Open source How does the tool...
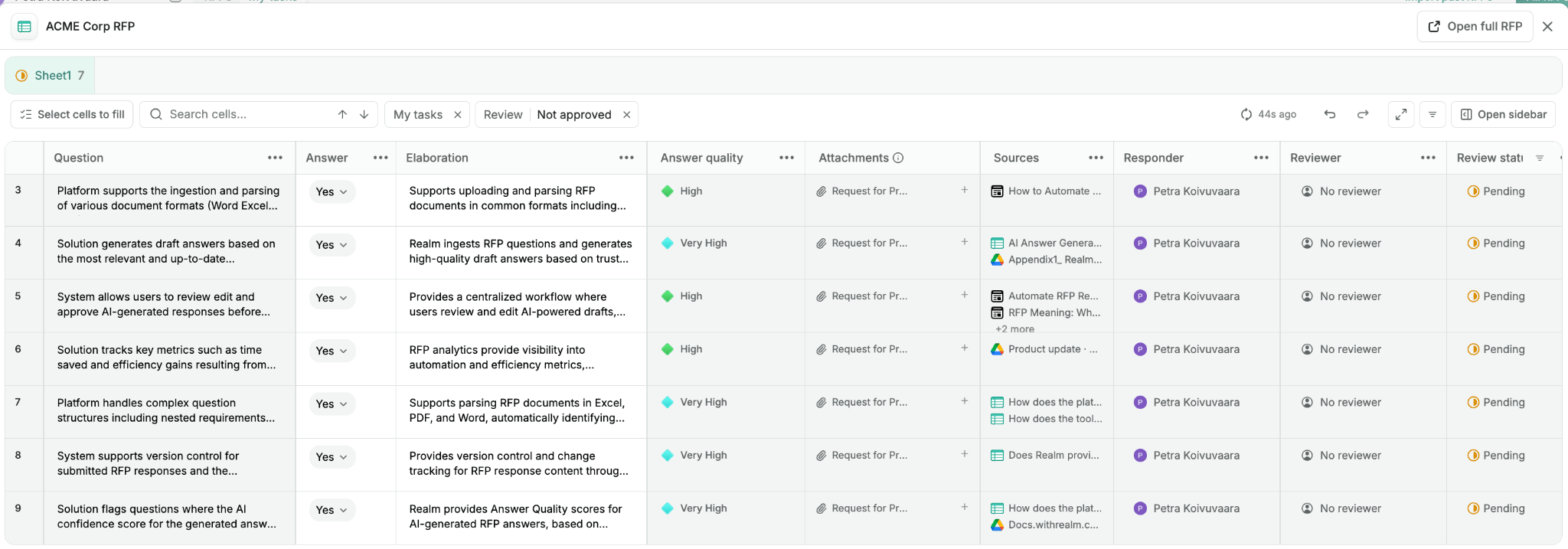 [x=1047, y=419]
